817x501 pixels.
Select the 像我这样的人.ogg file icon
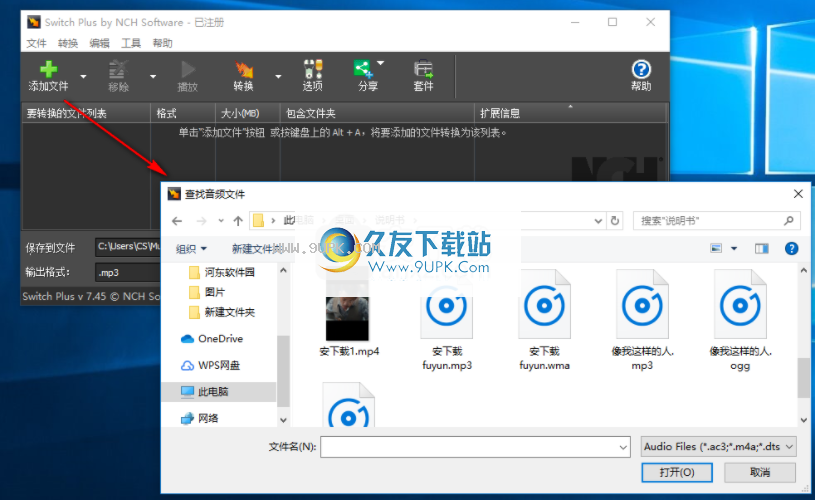740,304
